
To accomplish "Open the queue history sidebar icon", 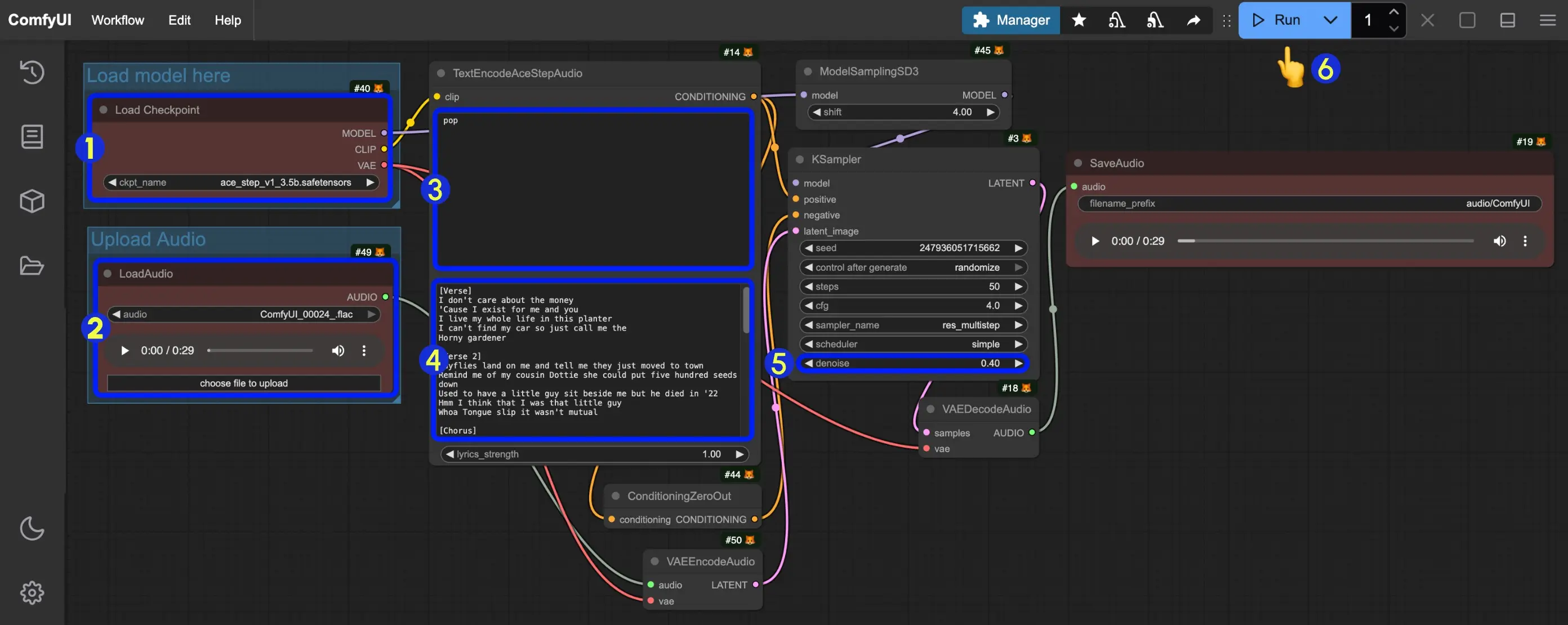I will click(32, 73).
